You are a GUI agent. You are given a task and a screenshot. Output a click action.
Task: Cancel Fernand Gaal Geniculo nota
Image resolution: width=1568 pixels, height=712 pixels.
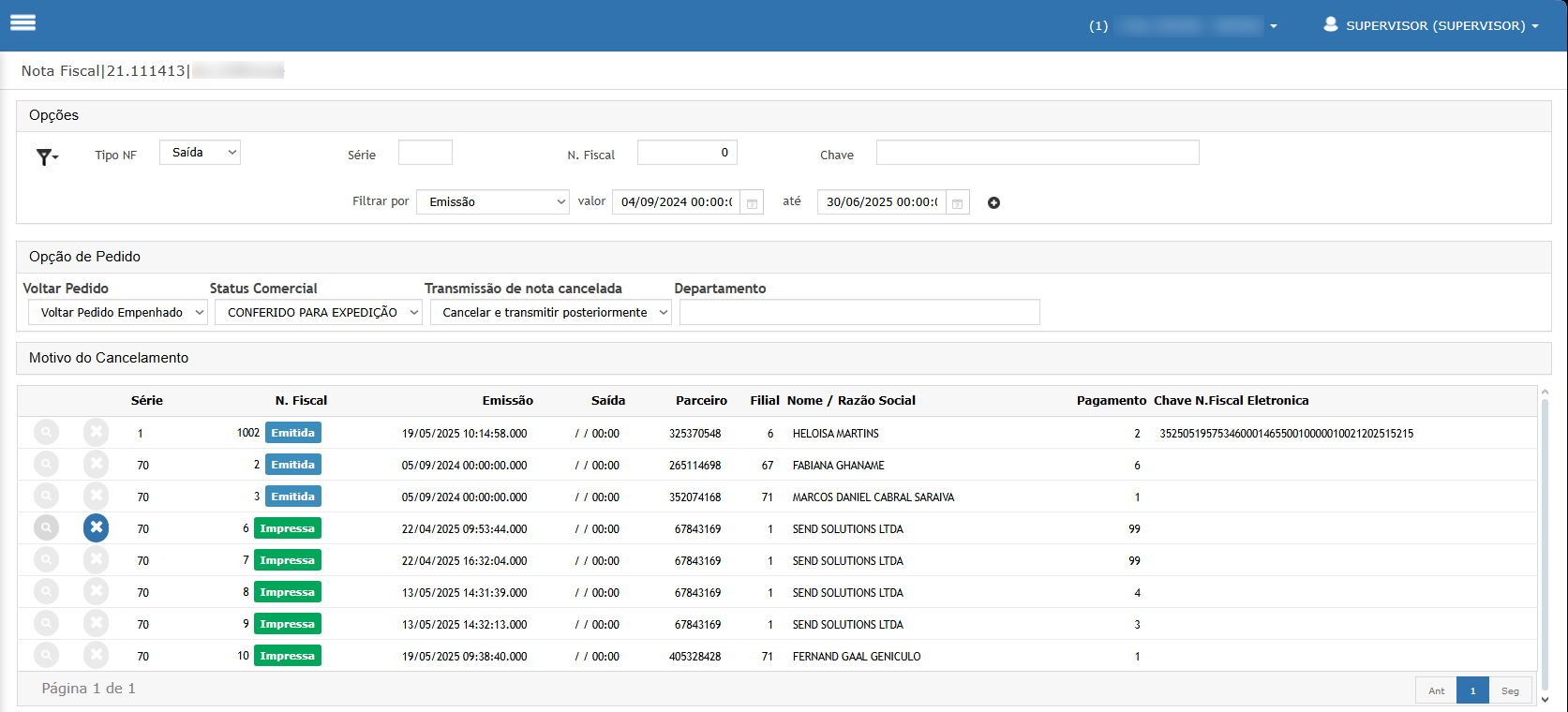click(96, 655)
